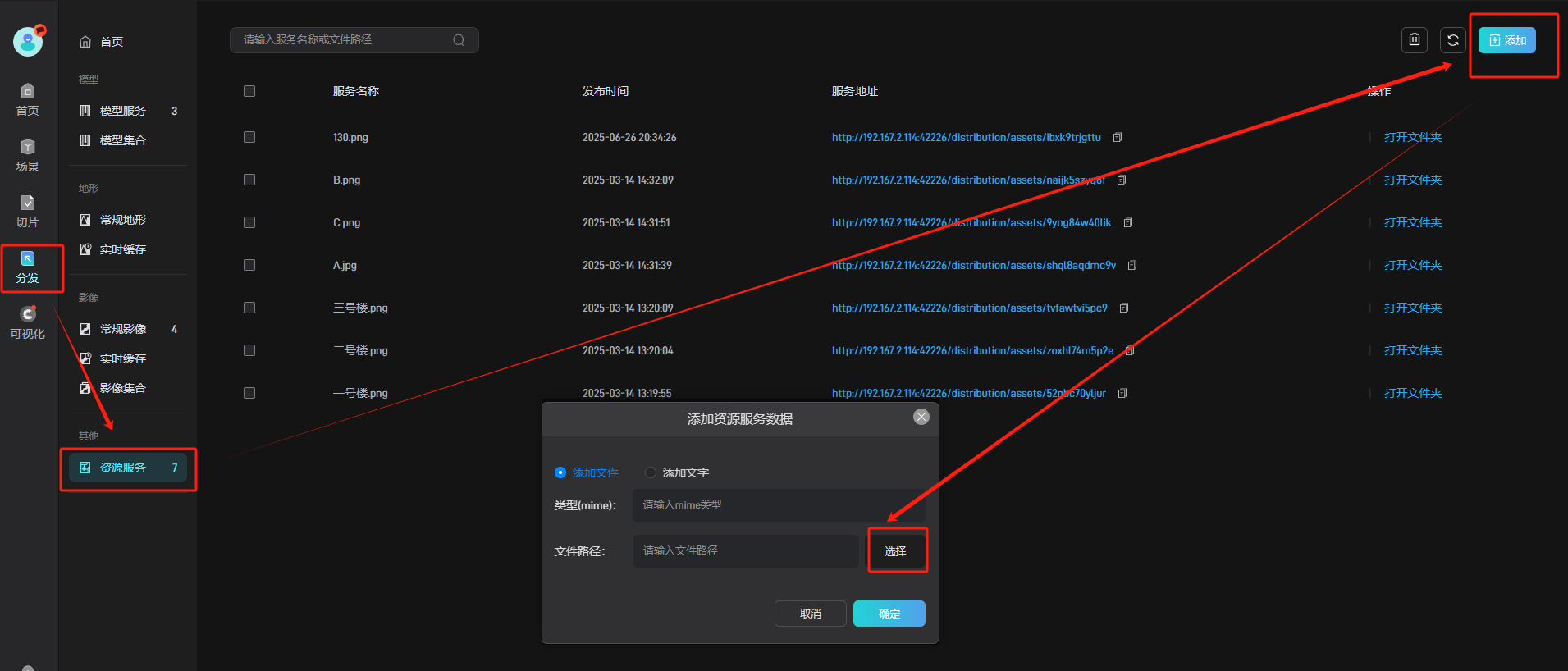Image resolution: width=1568 pixels, height=671 pixels.
Task: Click the search magnifier icon
Action: (459, 40)
